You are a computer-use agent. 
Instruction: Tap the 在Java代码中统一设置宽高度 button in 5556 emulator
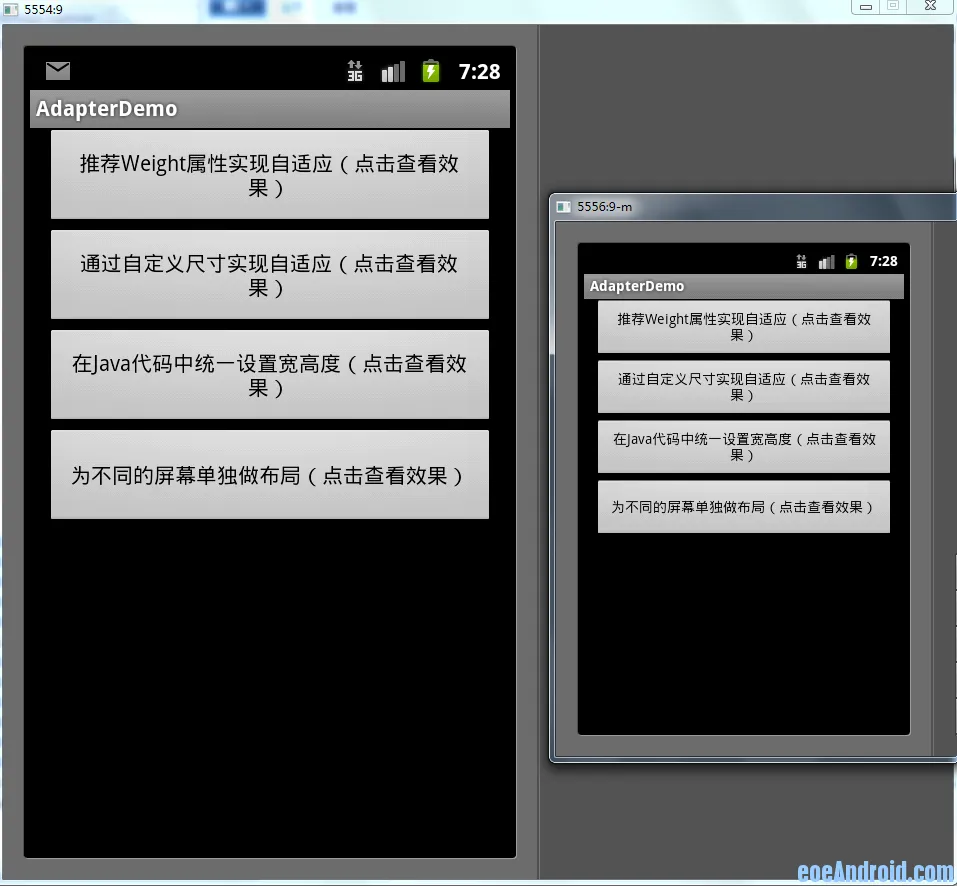(x=744, y=447)
